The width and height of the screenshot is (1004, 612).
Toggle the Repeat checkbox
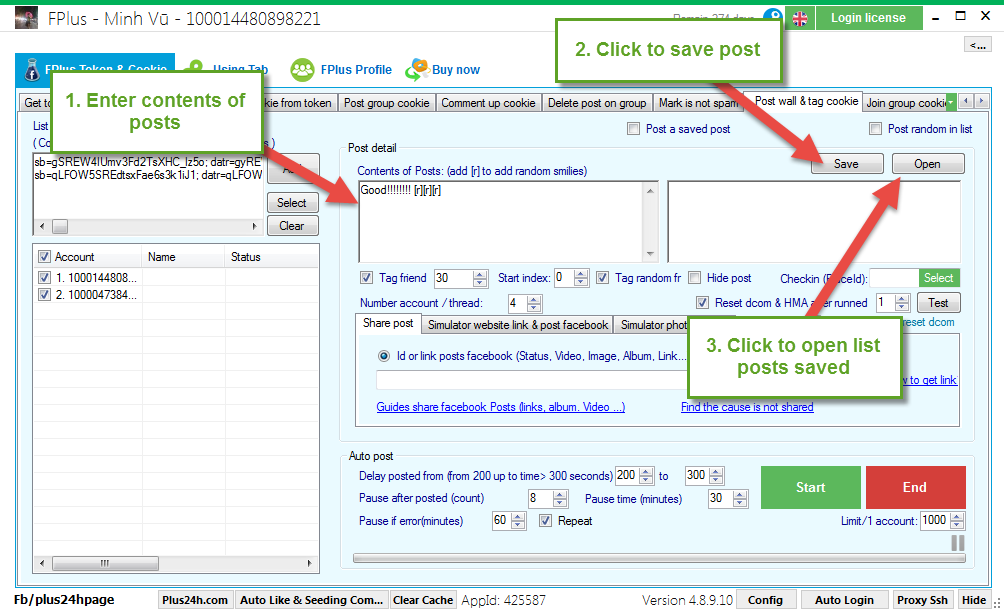tap(545, 521)
